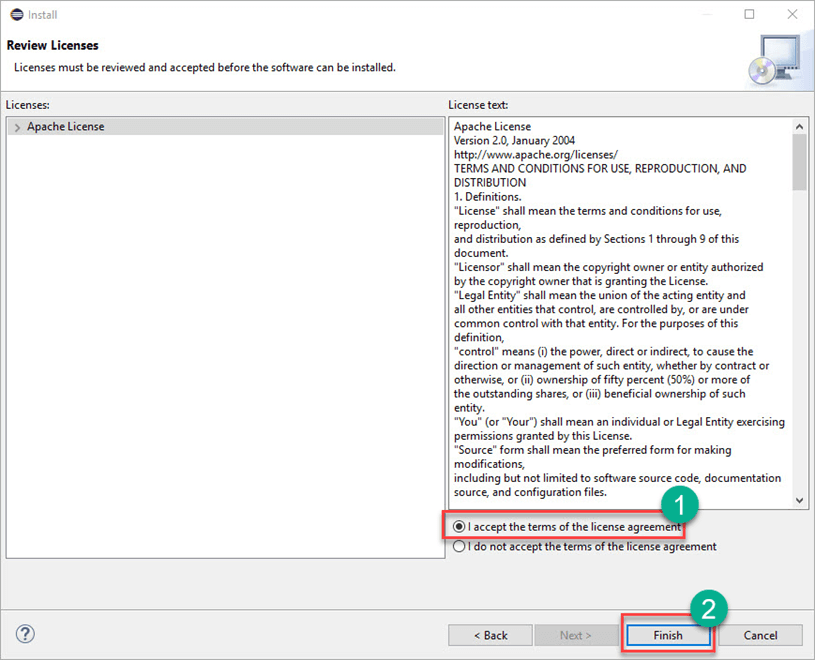Viewport: 815px width, 660px height.
Task: Click the license text scroll up arrow
Action: 800,127
